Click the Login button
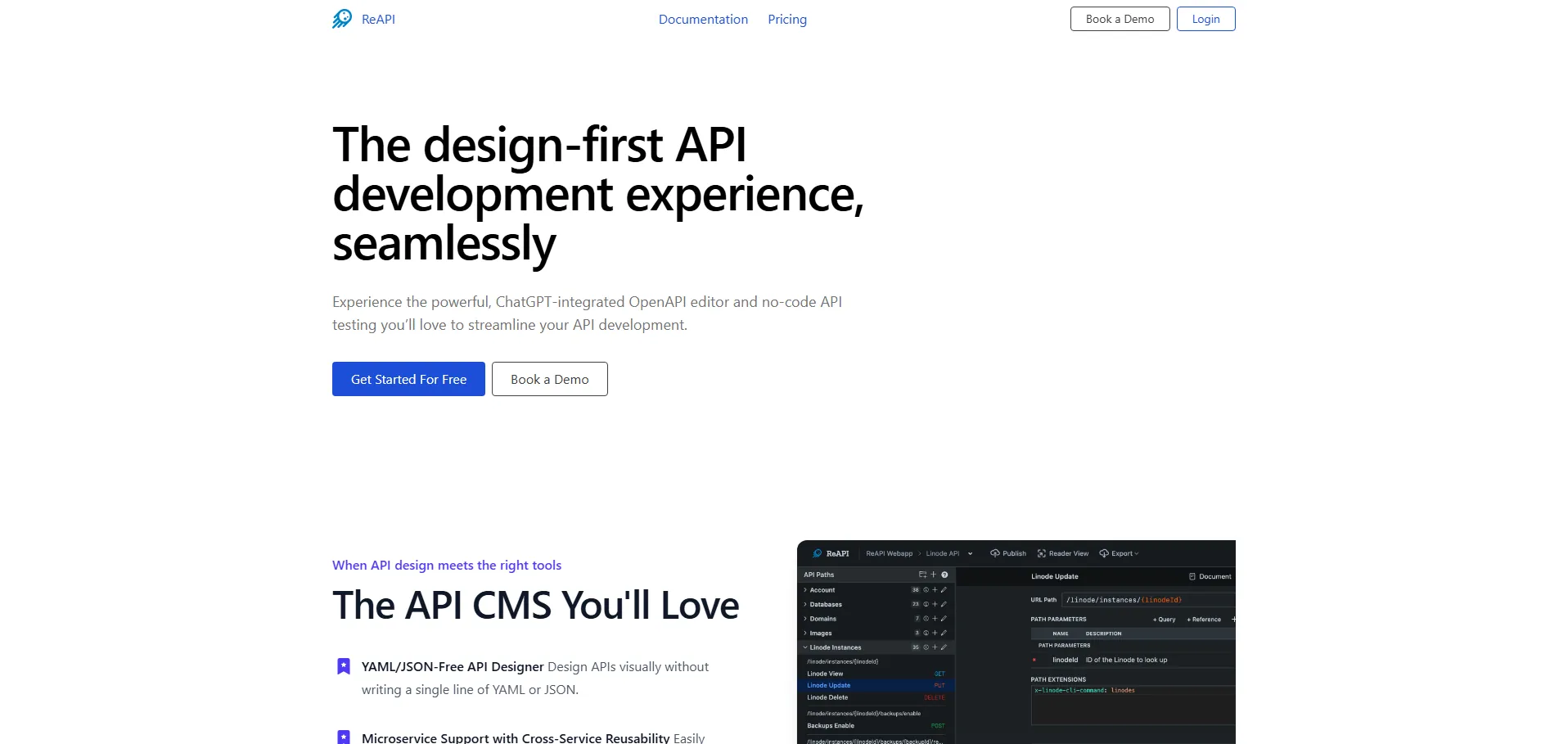1568x744 pixels. pos(1205,19)
